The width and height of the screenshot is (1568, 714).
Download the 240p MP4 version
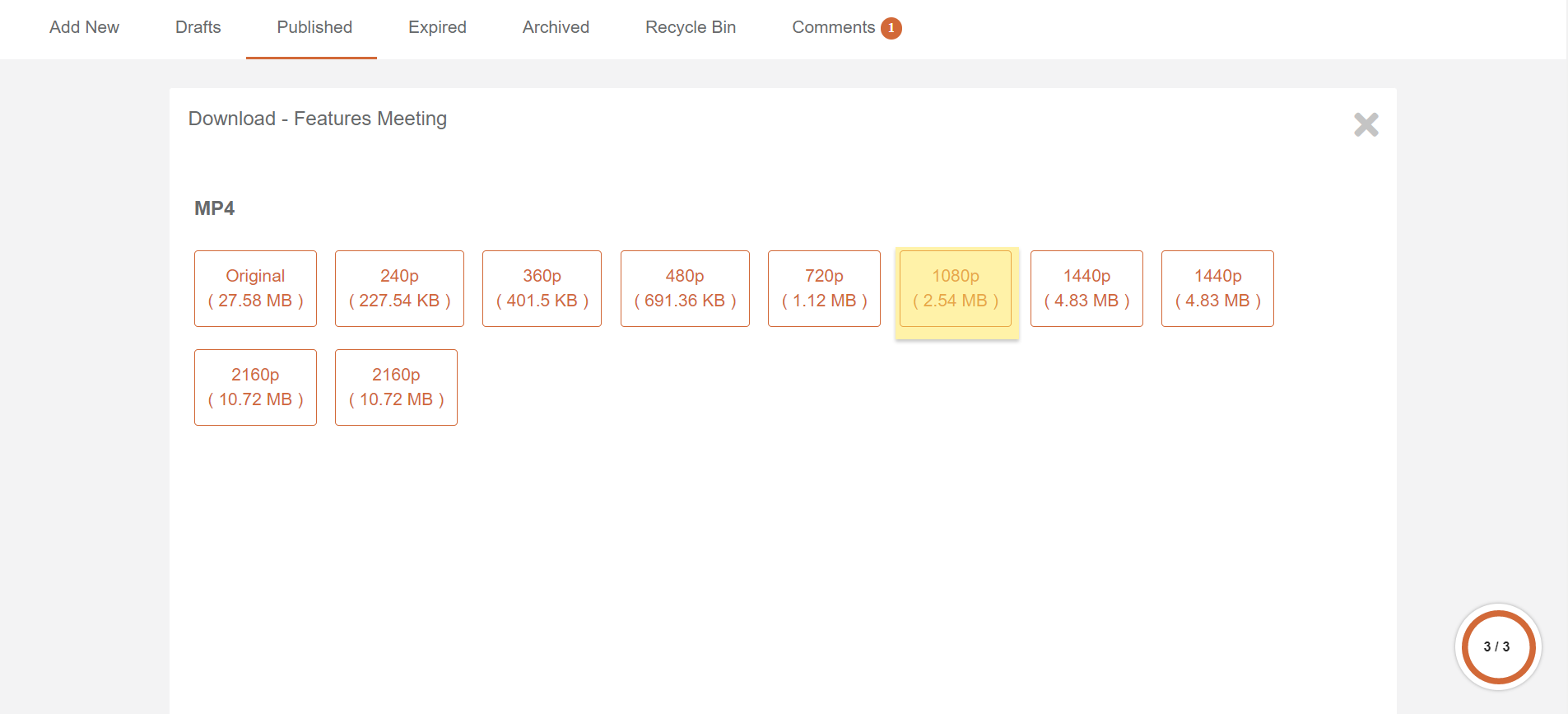pos(399,288)
